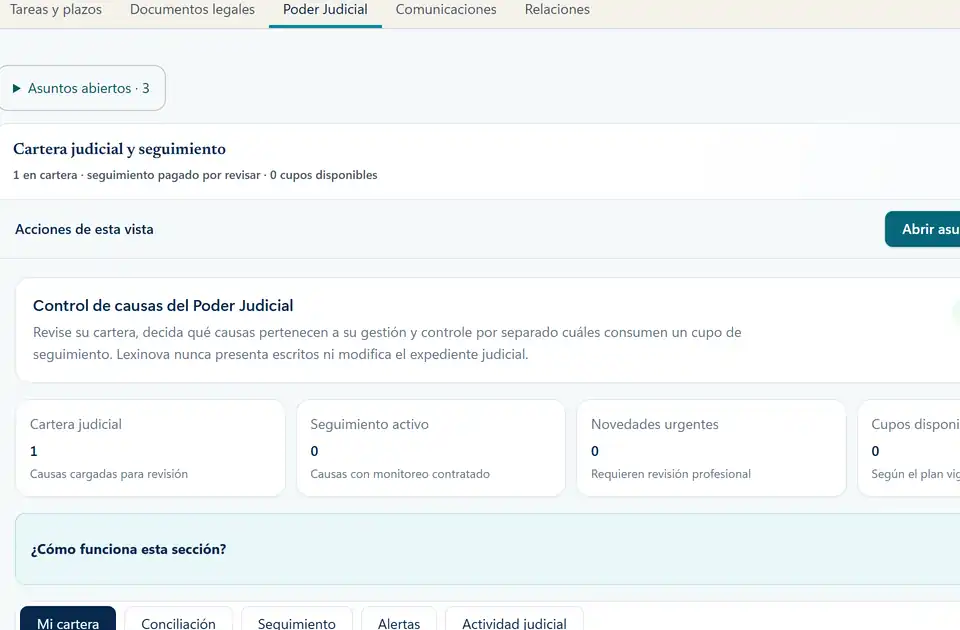Click the 'Revise su cartera' description paragraph
This screenshot has height=630, width=960.
(x=387, y=343)
